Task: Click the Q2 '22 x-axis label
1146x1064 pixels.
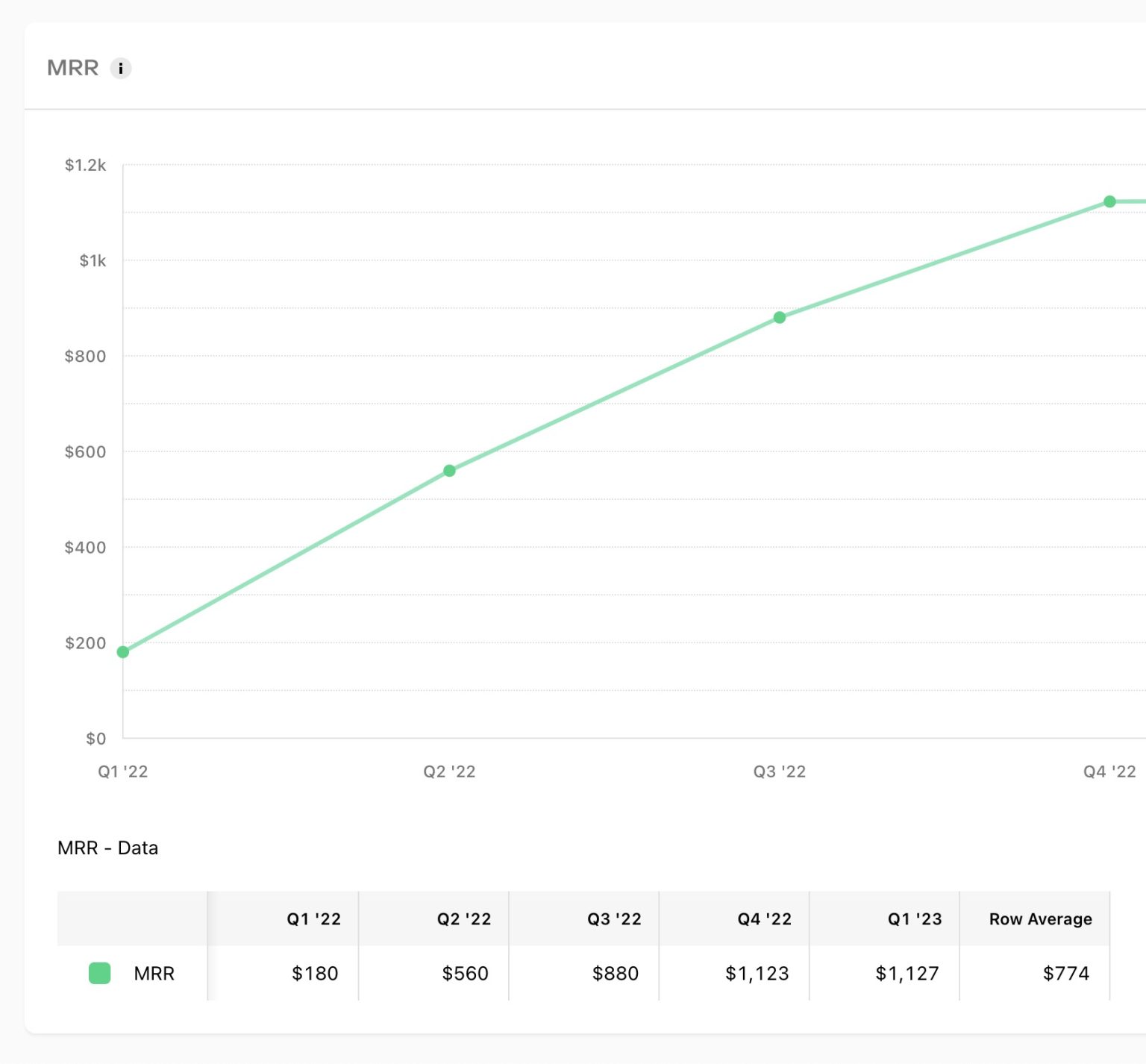Action: point(449,772)
